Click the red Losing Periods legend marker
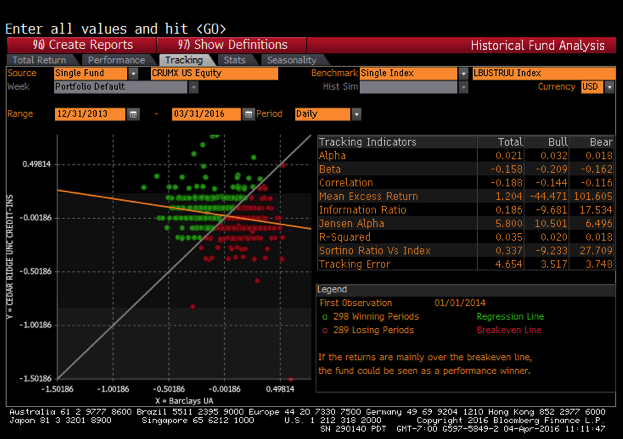This screenshot has height=439, width=623. click(323, 329)
